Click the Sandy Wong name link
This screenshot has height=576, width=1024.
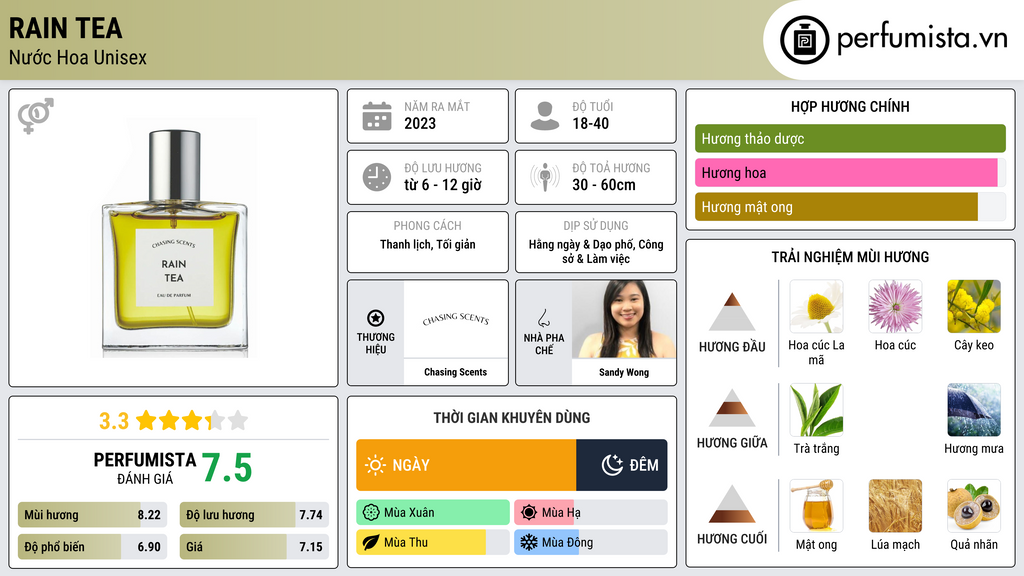coord(624,372)
